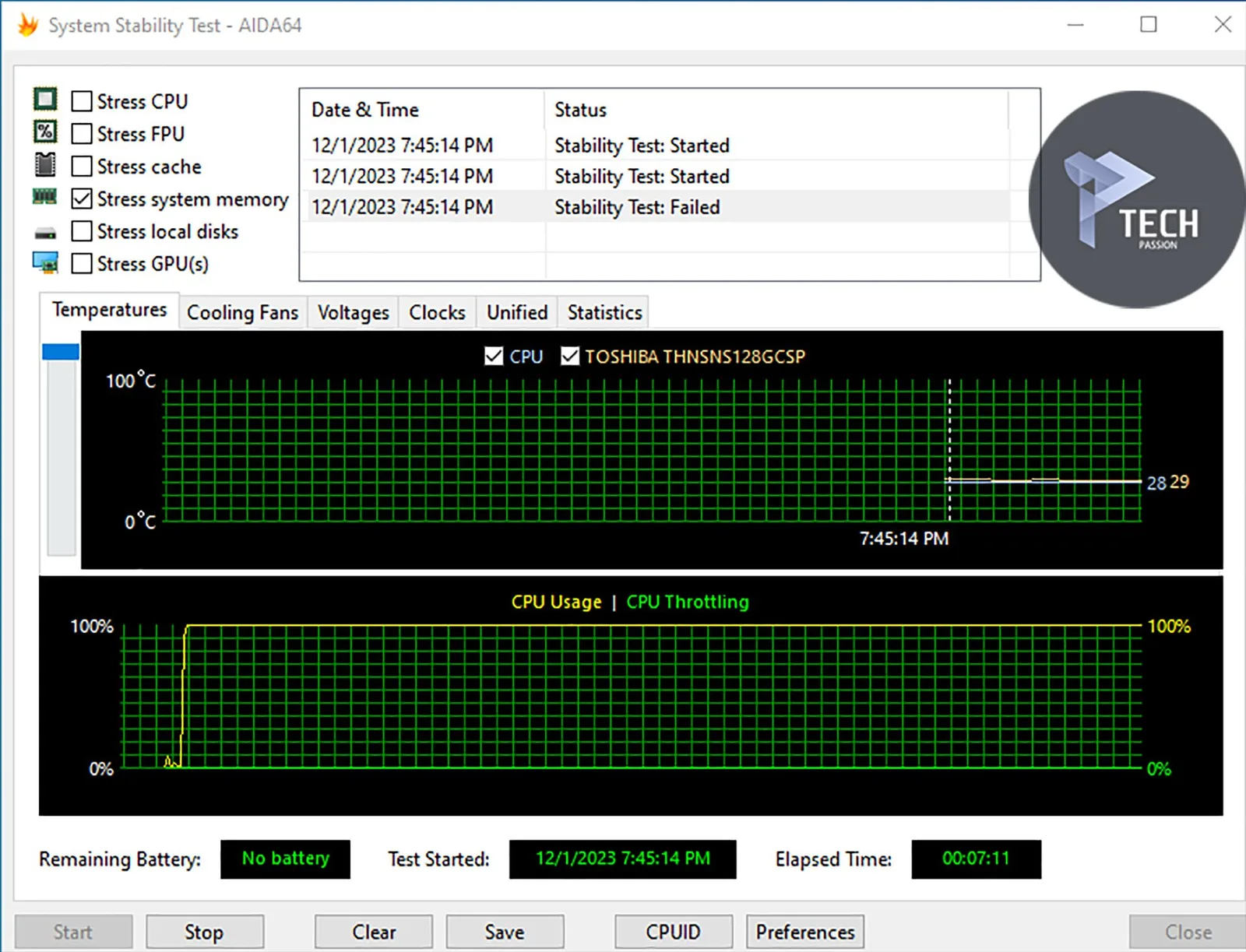Open the Voltages tab
1246x952 pixels.
tap(354, 313)
